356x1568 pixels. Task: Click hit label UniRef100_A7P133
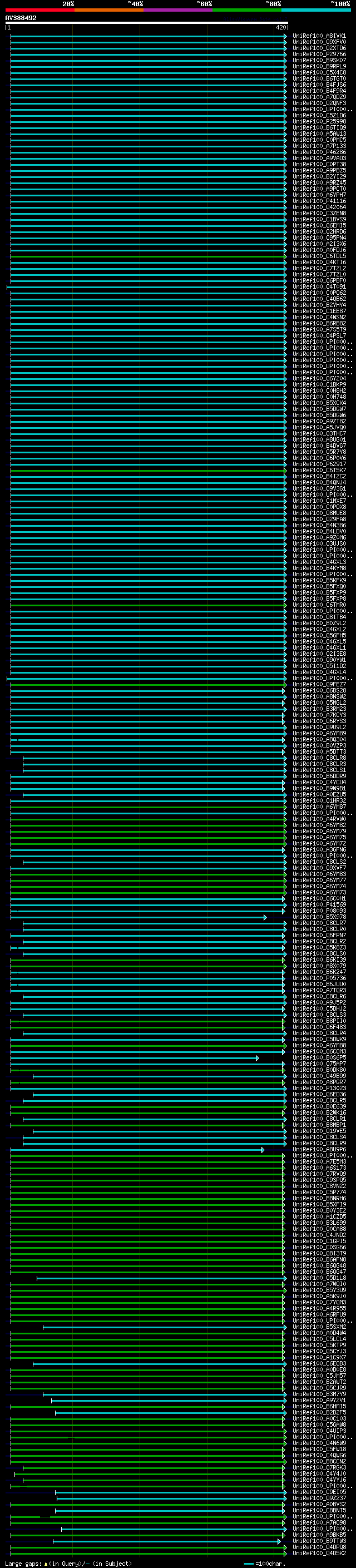[319, 146]
